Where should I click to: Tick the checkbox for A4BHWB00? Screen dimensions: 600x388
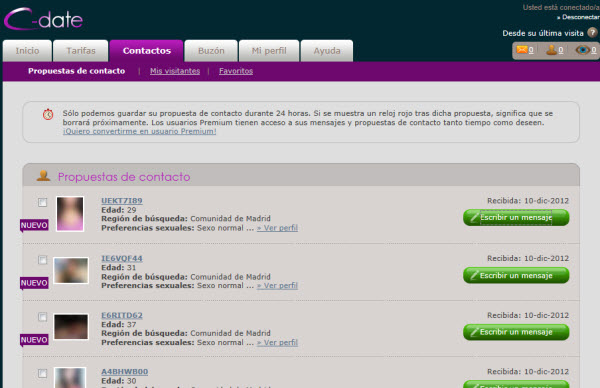pos(42,373)
